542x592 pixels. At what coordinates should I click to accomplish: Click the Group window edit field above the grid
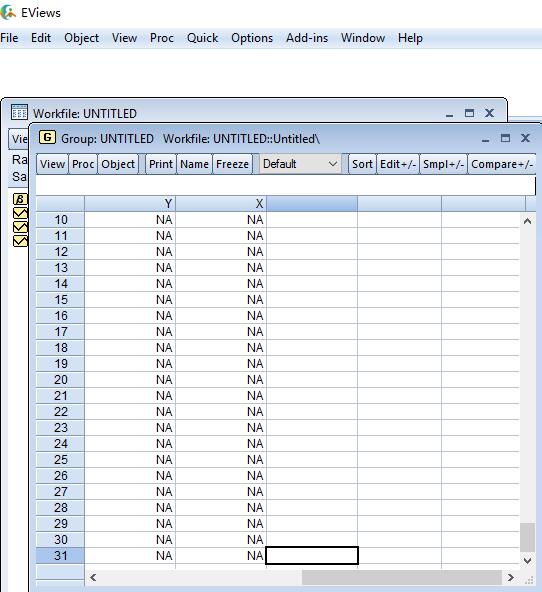pyautogui.click(x=285, y=185)
